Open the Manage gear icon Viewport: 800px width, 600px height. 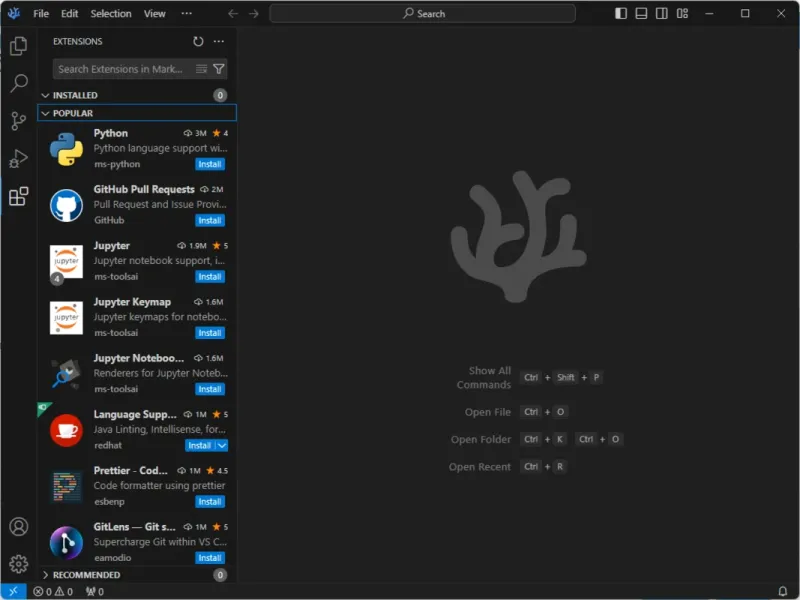click(18, 564)
